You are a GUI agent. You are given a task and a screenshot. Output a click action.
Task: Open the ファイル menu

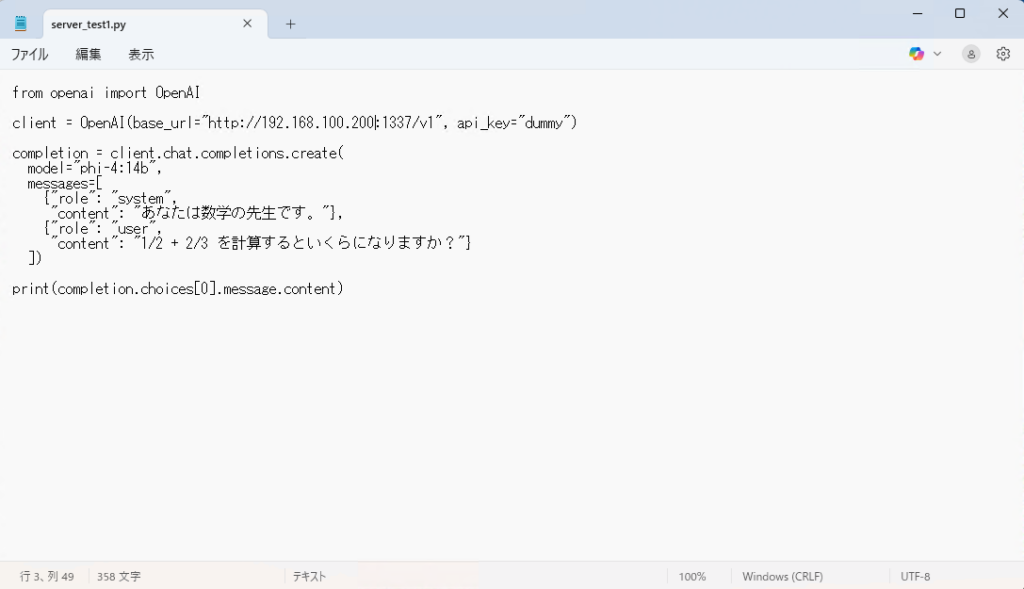tap(29, 55)
